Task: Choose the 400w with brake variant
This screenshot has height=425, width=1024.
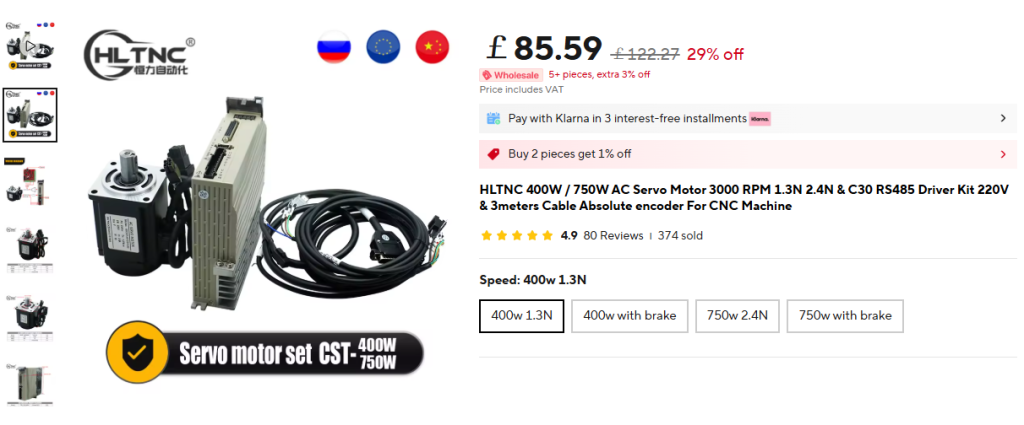Action: 629,315
